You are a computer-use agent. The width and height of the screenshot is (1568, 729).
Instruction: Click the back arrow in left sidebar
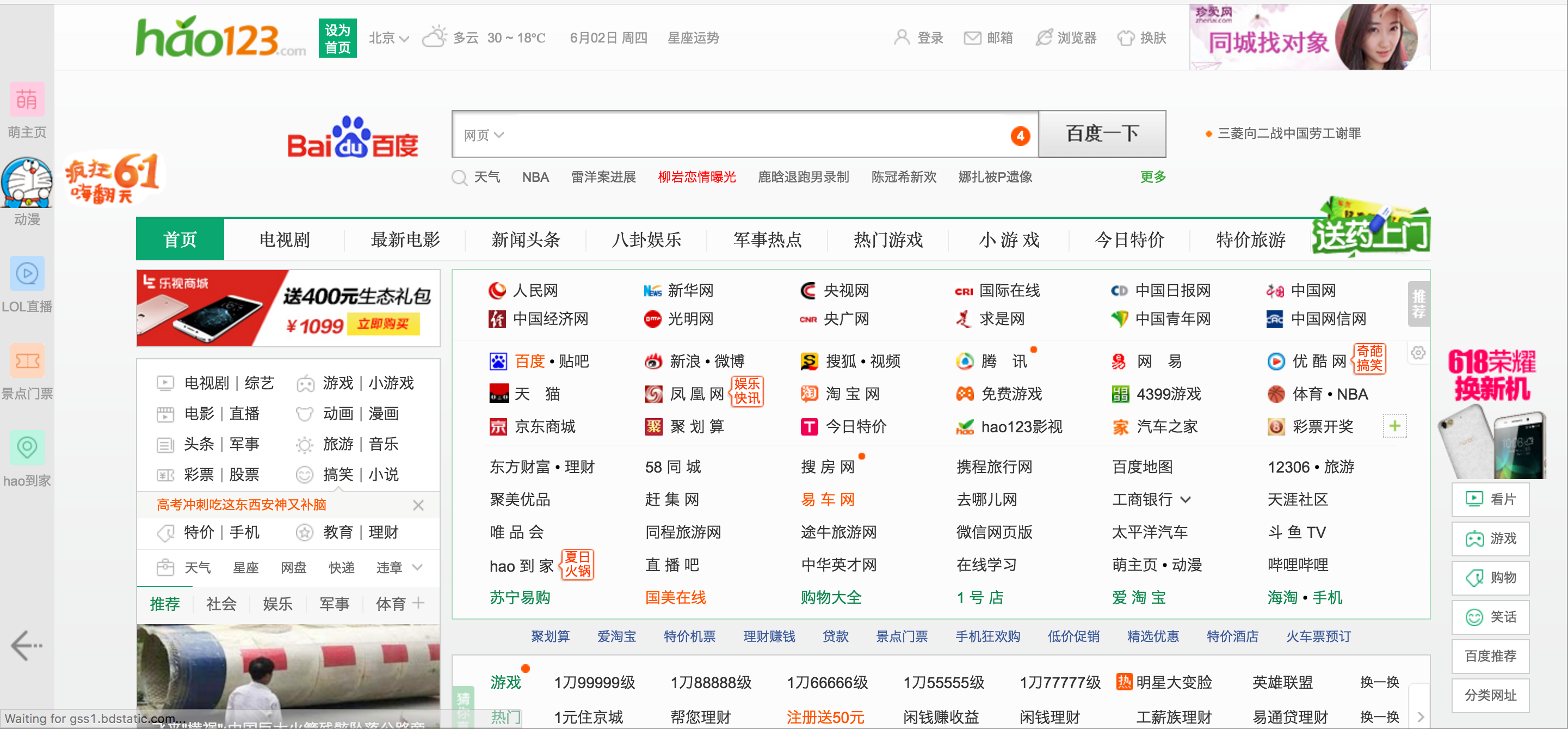[27, 646]
